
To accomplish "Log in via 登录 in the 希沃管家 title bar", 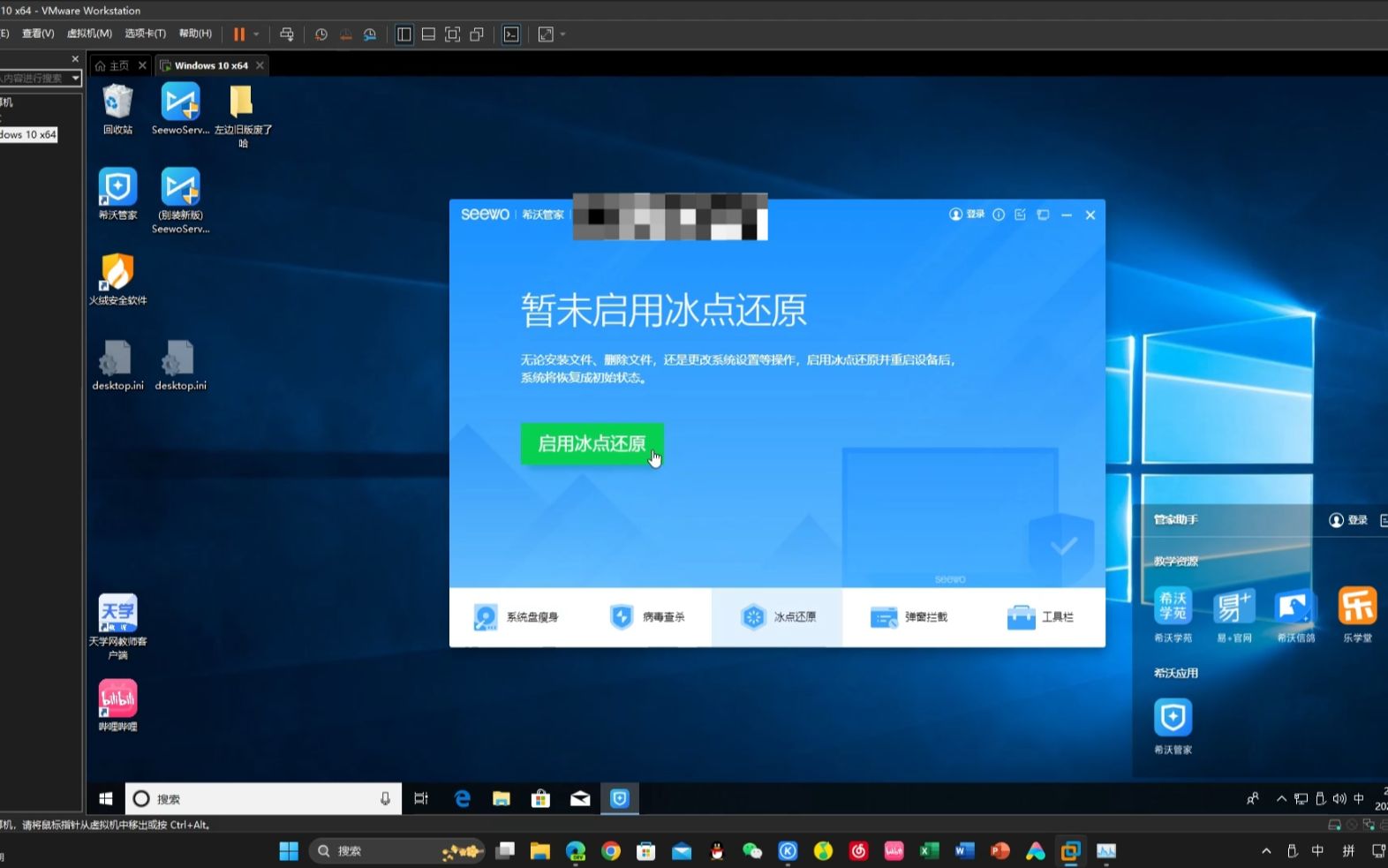I will point(967,215).
